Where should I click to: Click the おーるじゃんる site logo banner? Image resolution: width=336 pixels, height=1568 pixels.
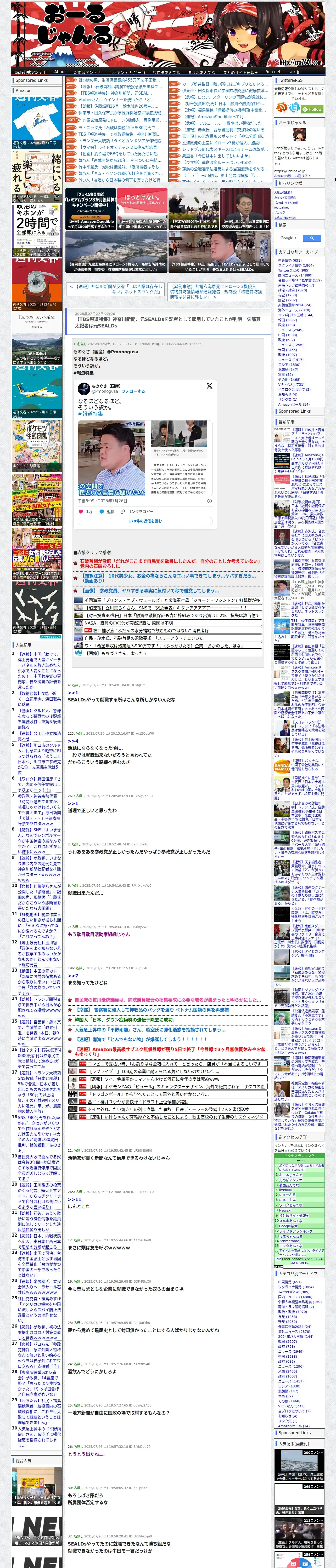pos(168,33)
